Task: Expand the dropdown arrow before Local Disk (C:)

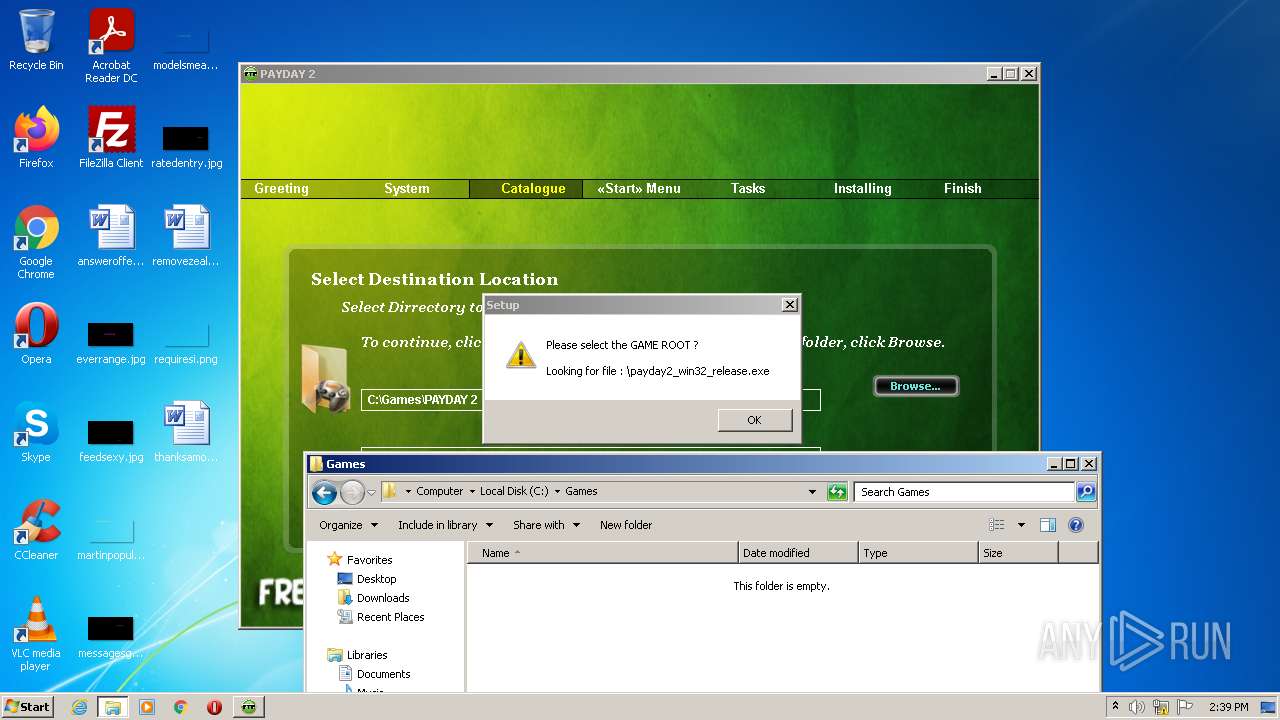Action: 471,491
